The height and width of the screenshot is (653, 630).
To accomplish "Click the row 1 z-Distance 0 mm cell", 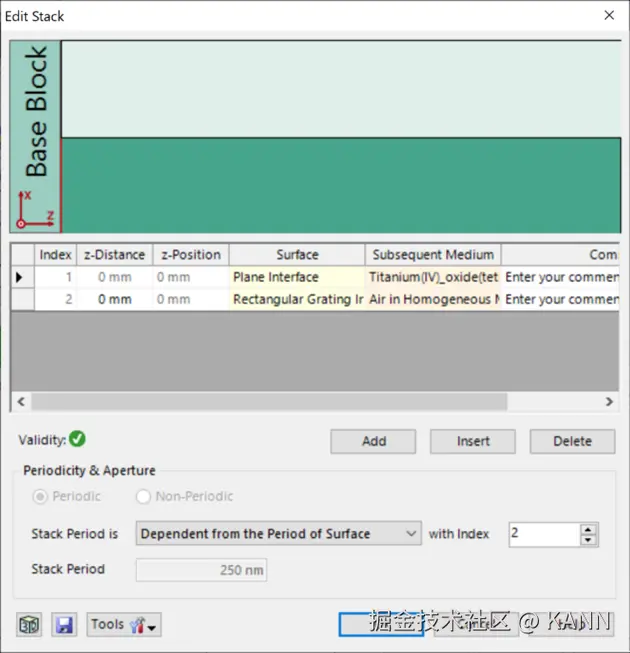I will coord(115,277).
